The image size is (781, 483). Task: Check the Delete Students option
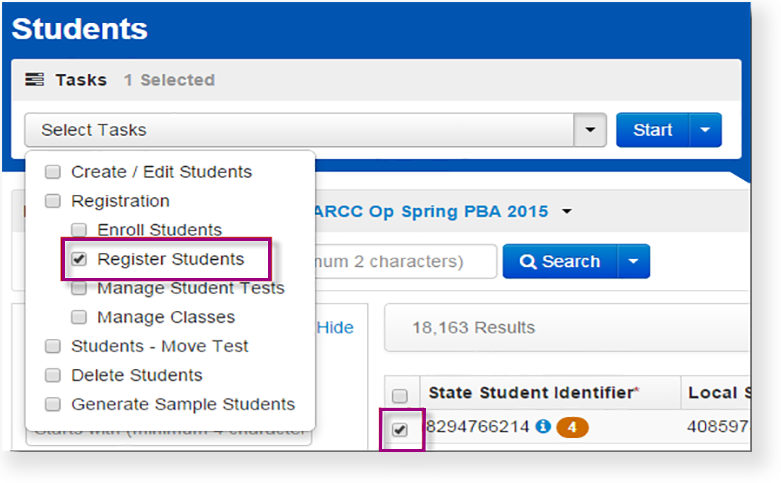tap(53, 376)
